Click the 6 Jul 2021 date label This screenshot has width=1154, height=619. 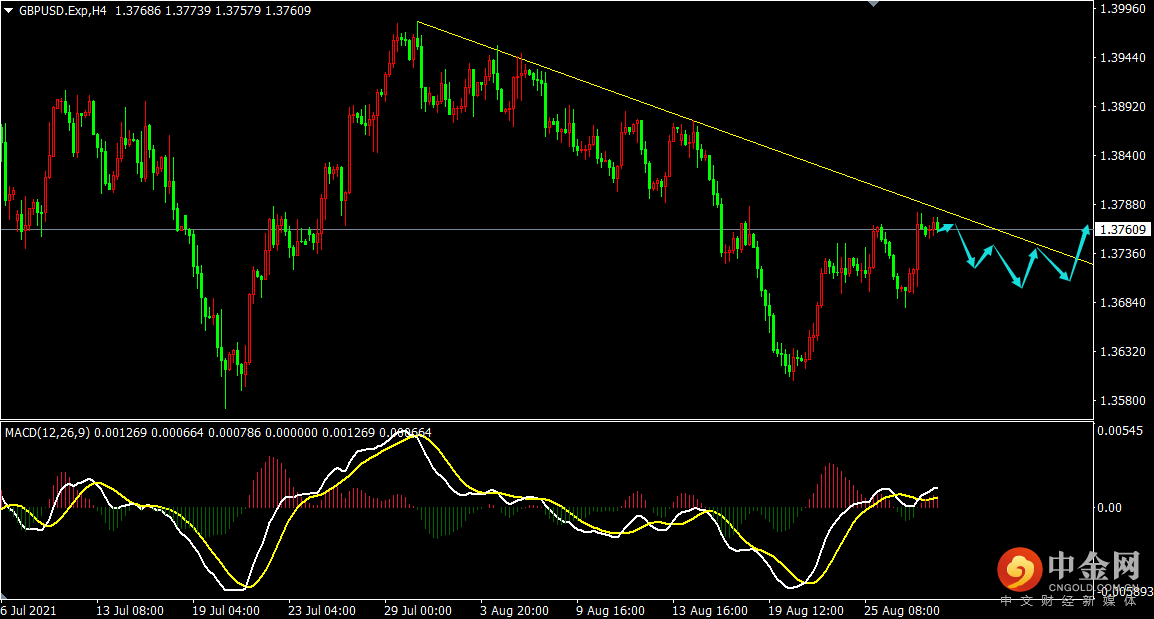(28, 610)
